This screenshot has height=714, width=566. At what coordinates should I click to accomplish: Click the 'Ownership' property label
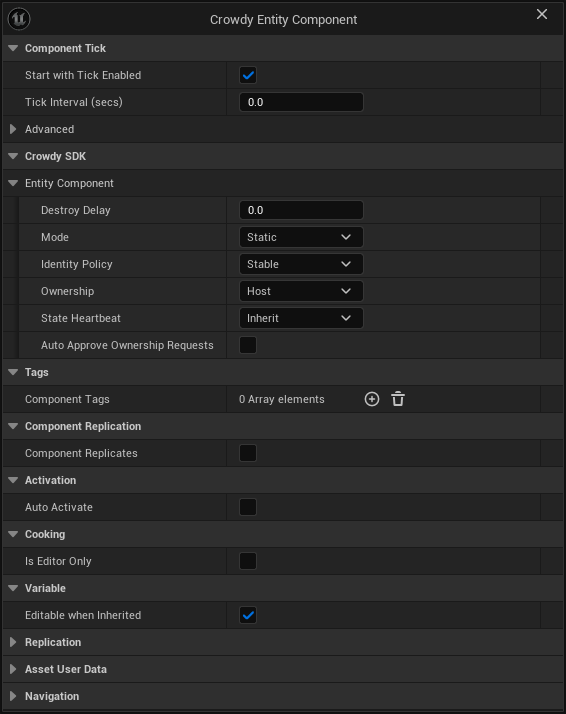(x=67, y=291)
